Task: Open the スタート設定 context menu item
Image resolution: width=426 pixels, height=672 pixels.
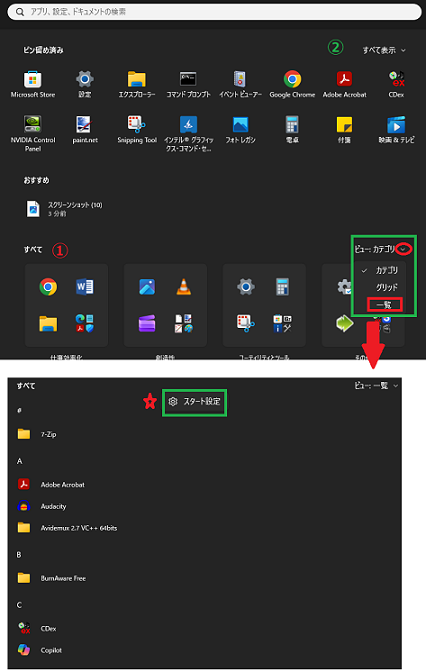Action: (x=195, y=402)
